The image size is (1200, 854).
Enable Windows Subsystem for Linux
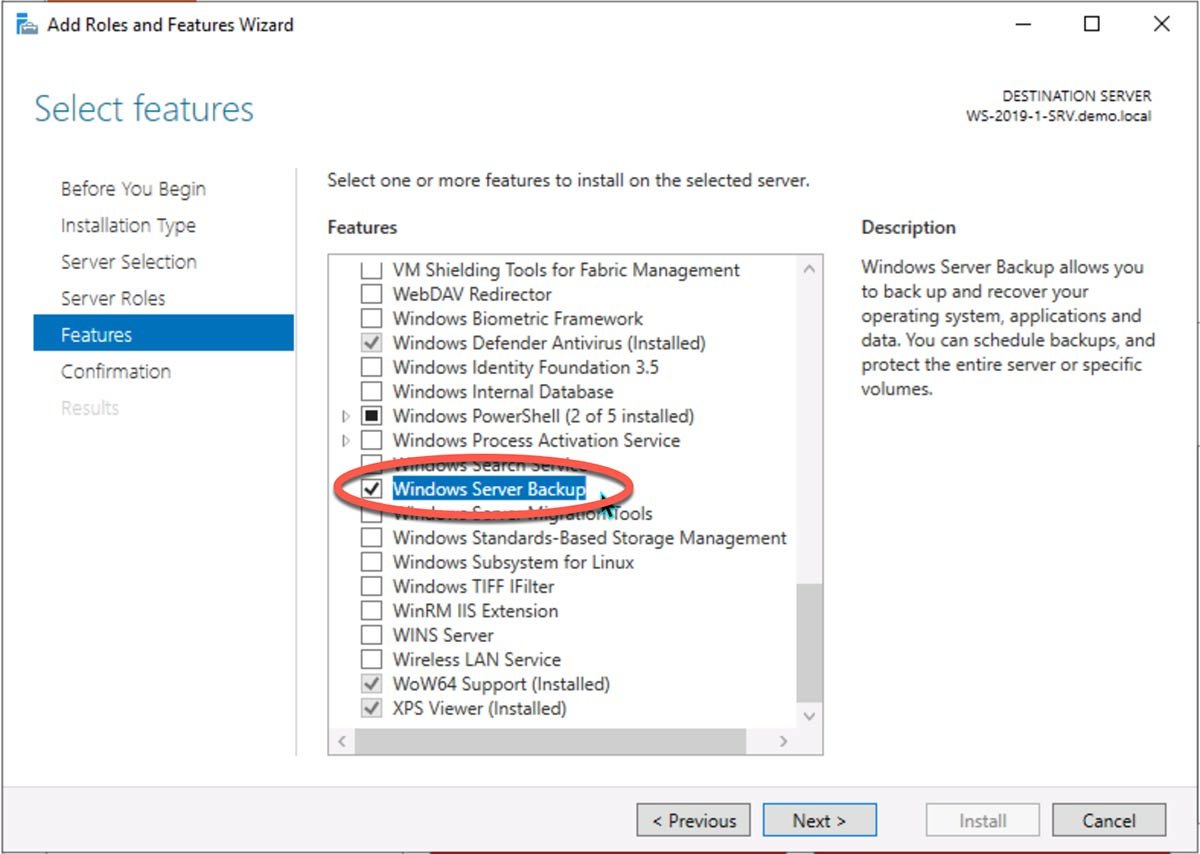click(371, 562)
